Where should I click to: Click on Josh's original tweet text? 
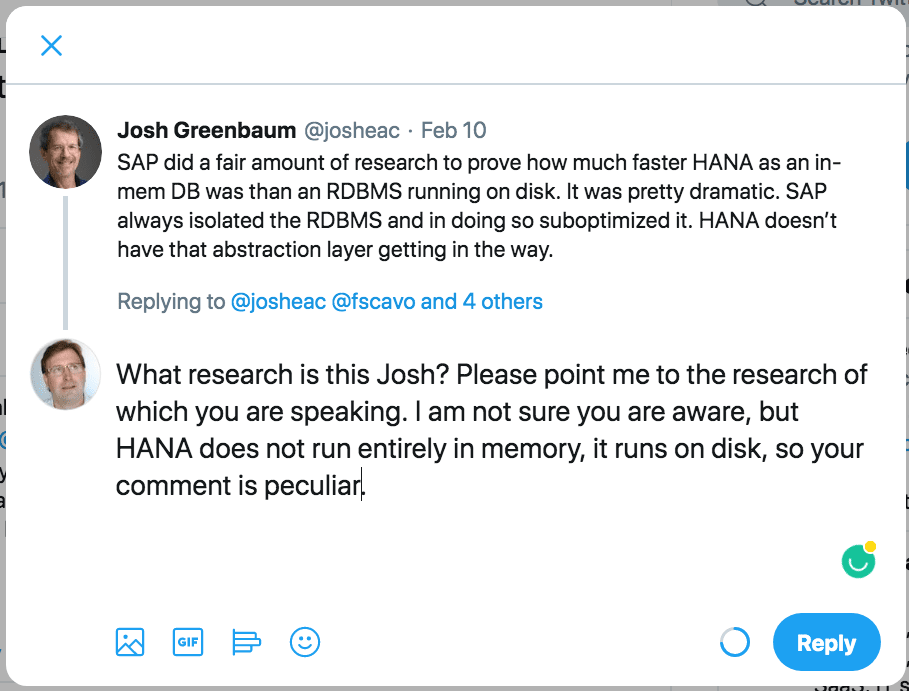point(479,206)
